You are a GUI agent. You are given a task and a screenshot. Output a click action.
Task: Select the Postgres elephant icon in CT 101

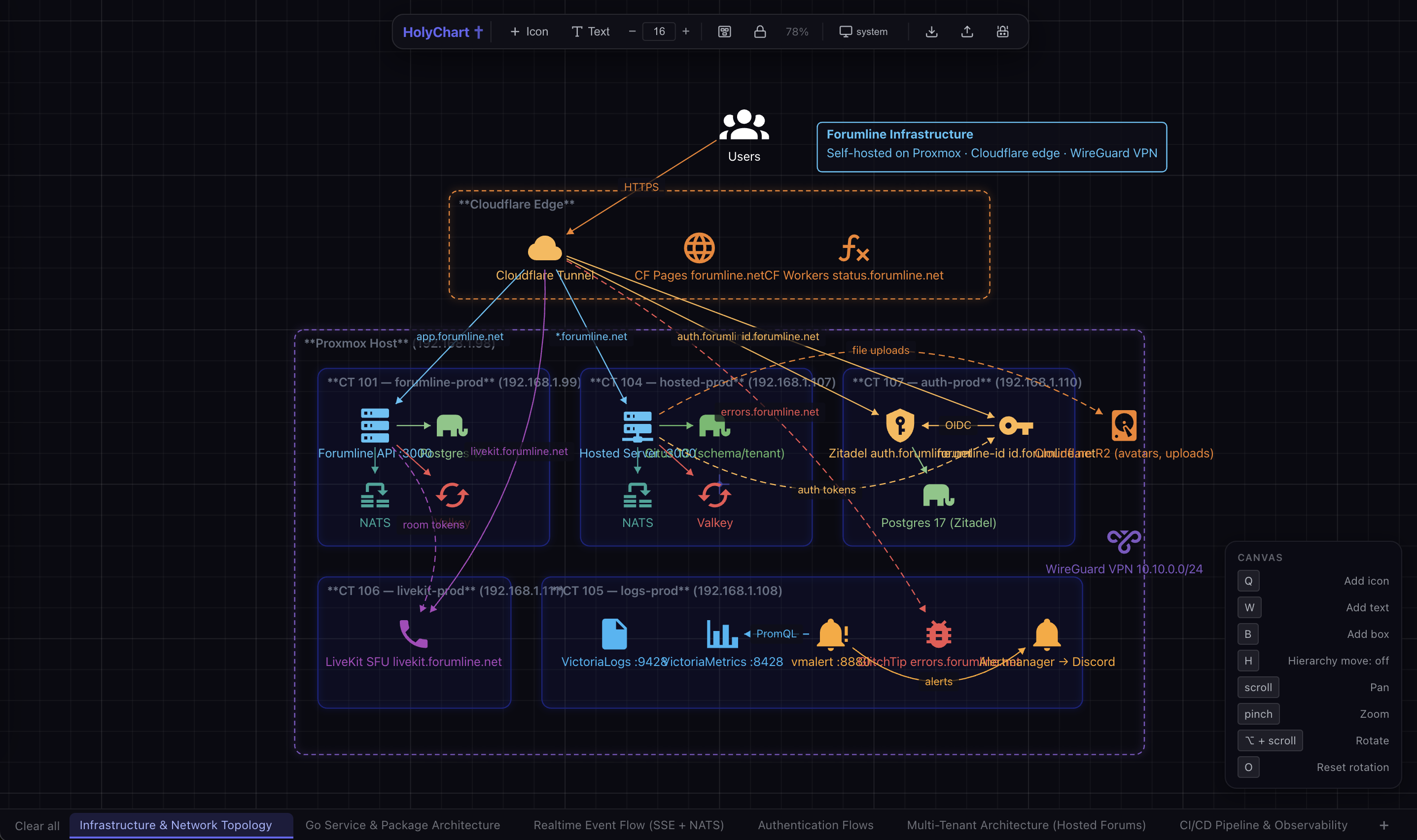click(x=452, y=425)
